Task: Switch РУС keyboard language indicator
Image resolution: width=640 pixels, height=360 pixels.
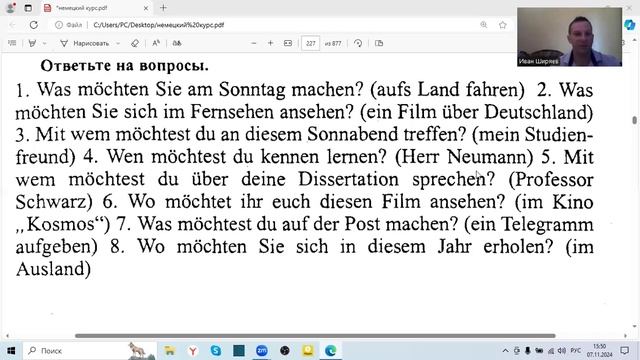Action: pos(576,351)
